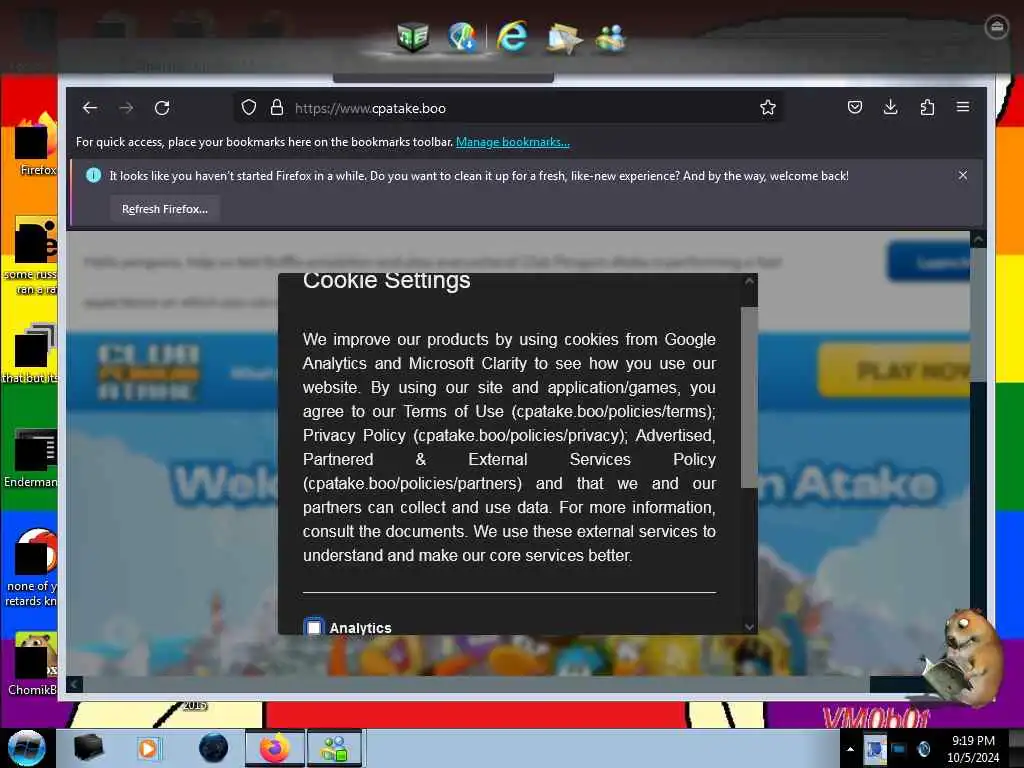Open the extensions puzzle icon
The width and height of the screenshot is (1024, 768).
pos(927,107)
